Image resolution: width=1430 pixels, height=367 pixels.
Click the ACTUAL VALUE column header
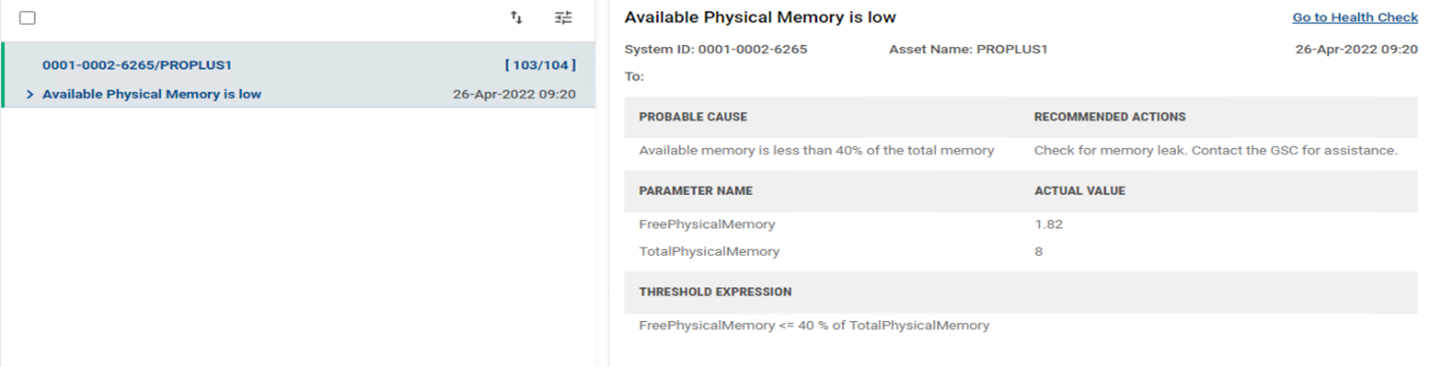pyautogui.click(x=1080, y=190)
